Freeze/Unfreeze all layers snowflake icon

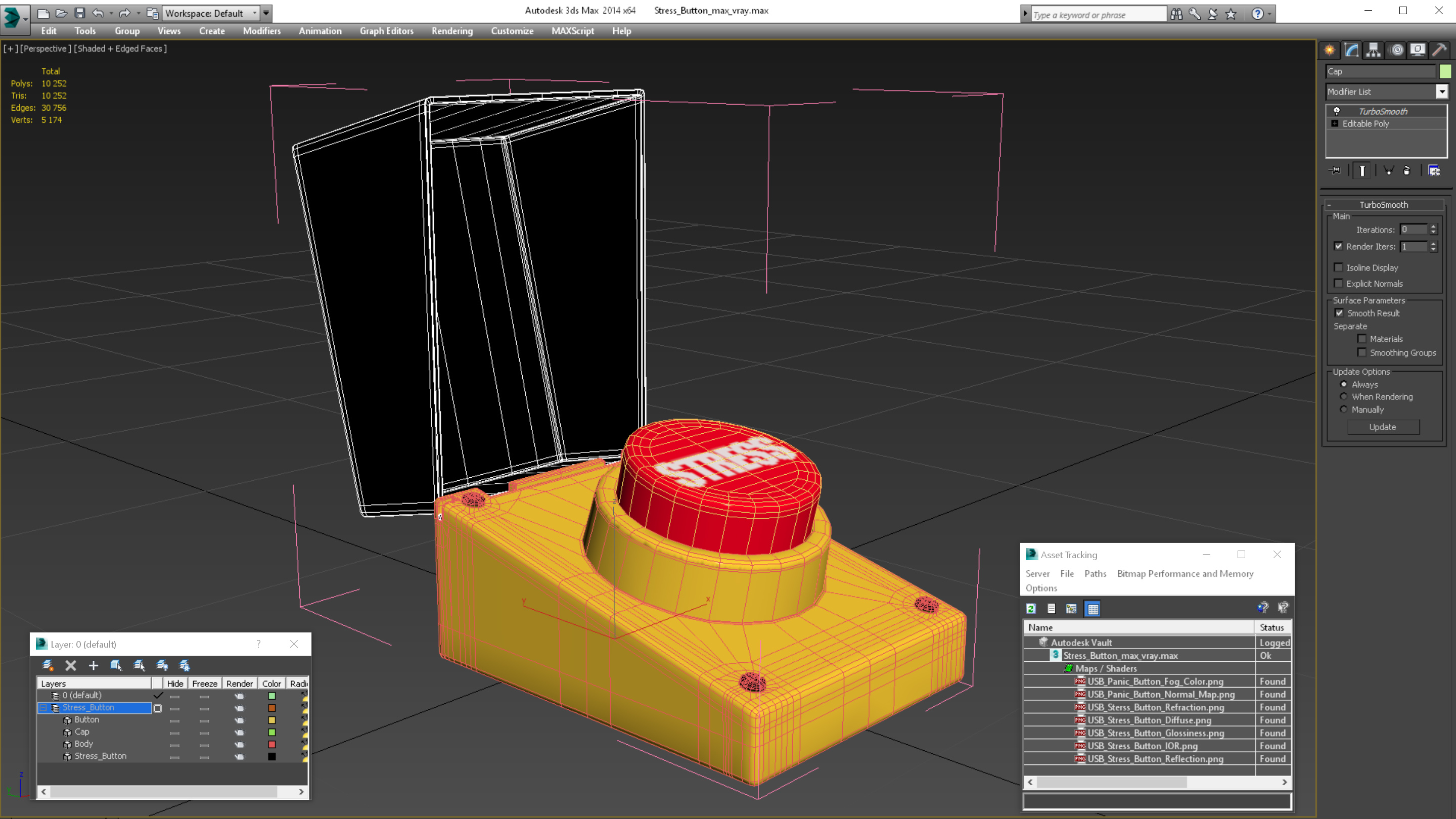pyautogui.click(x=185, y=665)
